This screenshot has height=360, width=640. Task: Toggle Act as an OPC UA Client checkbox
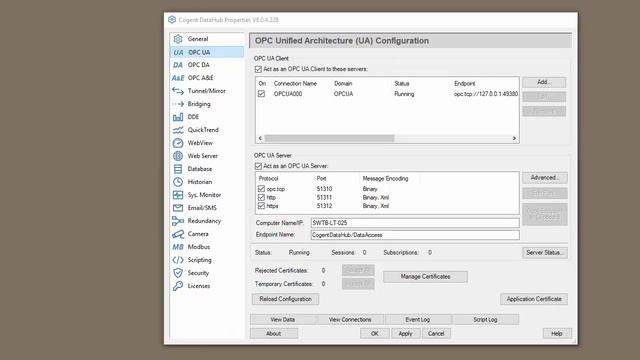[258, 69]
